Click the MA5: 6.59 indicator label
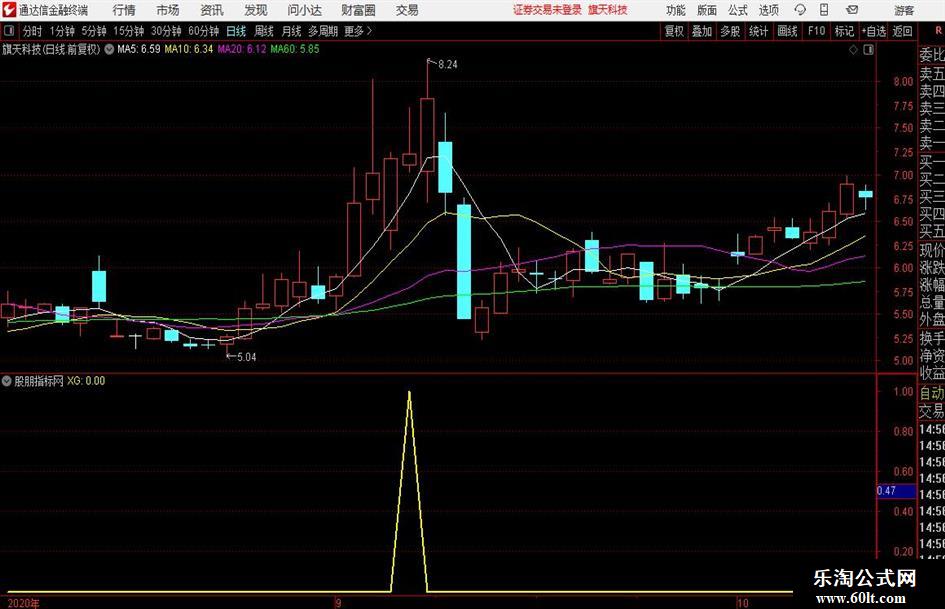 [x=139, y=49]
